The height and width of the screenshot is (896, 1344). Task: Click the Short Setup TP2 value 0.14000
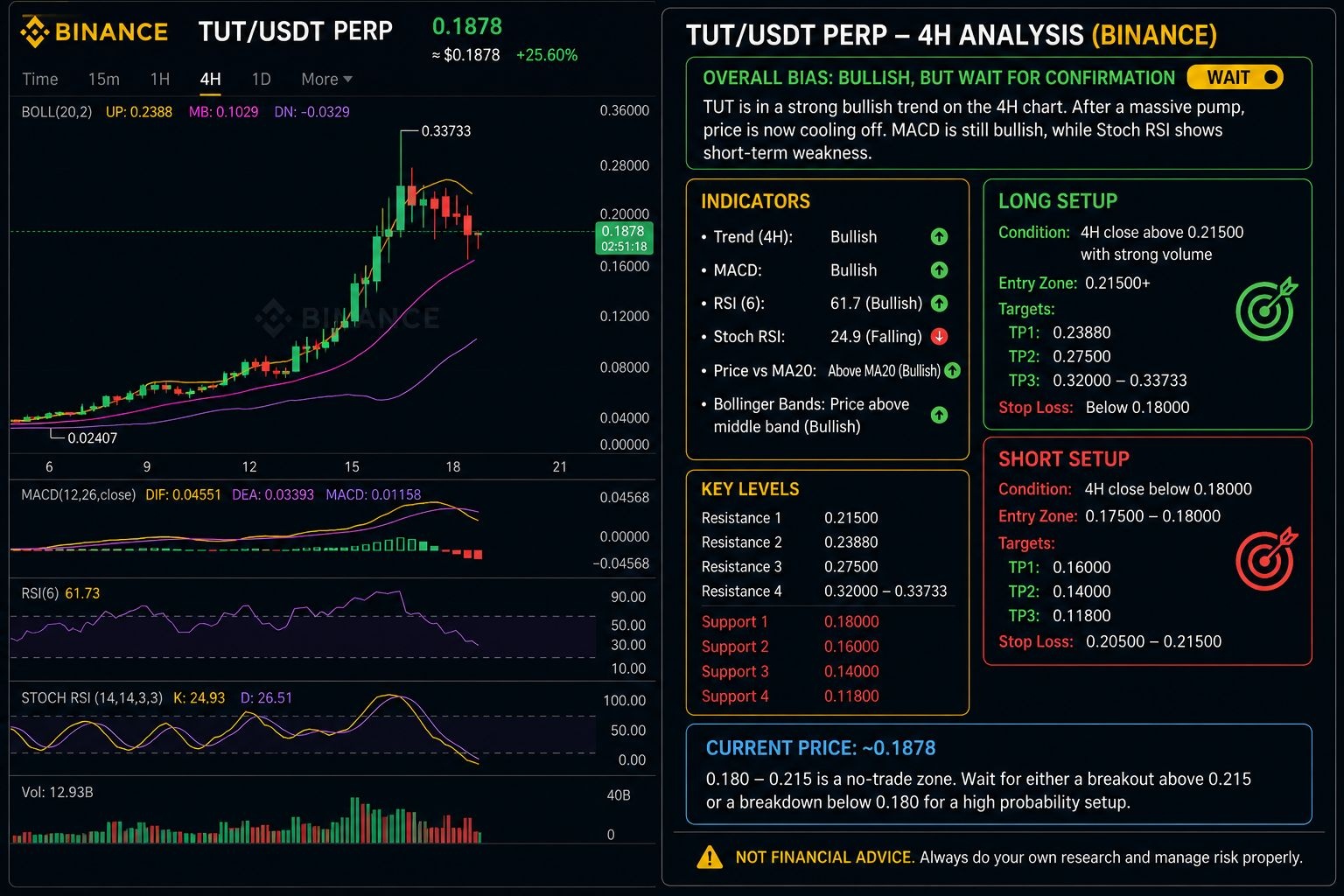point(1081,592)
